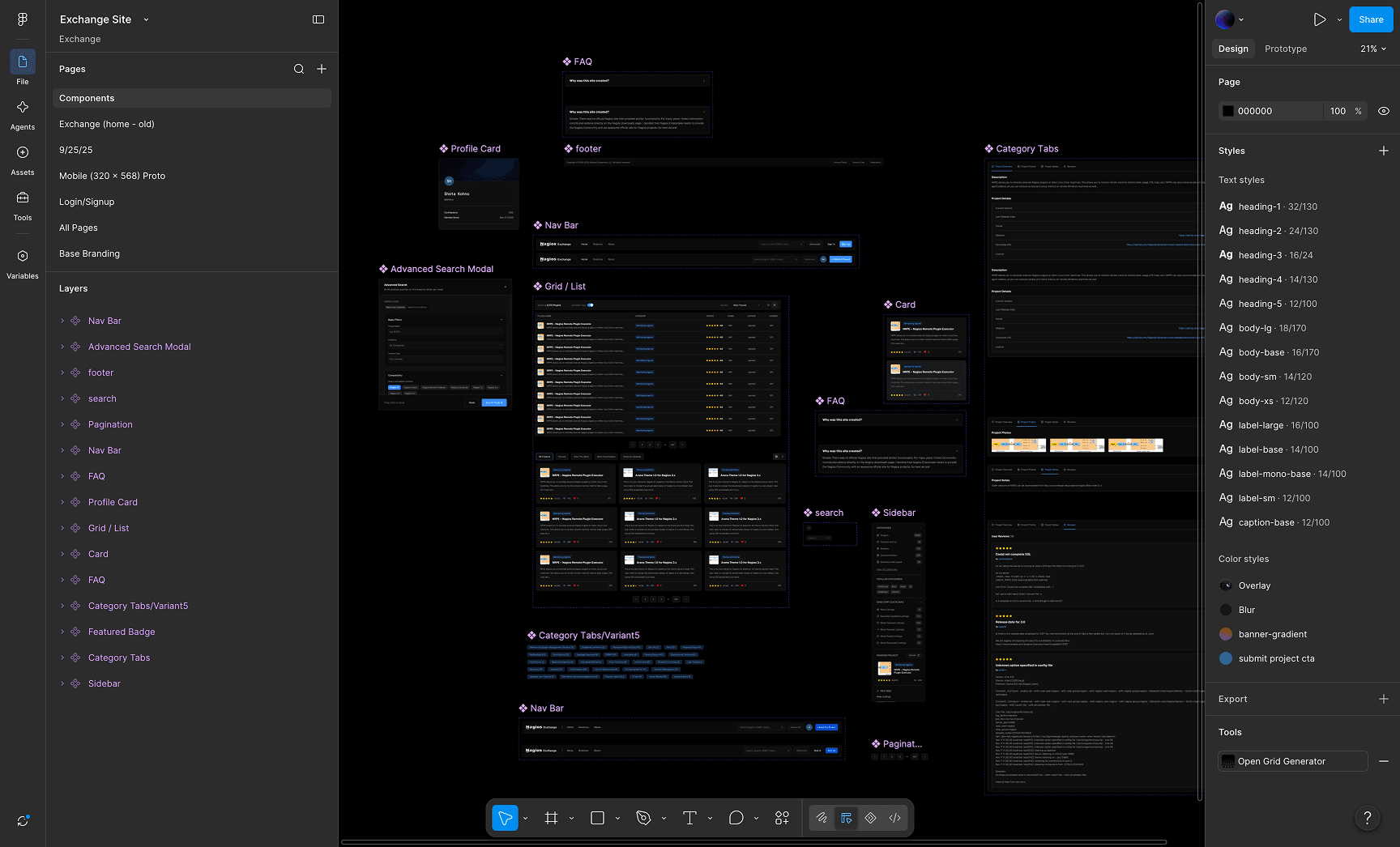The width and height of the screenshot is (1400, 847).
Task: Switch to the Prototype tab
Action: click(x=1286, y=49)
